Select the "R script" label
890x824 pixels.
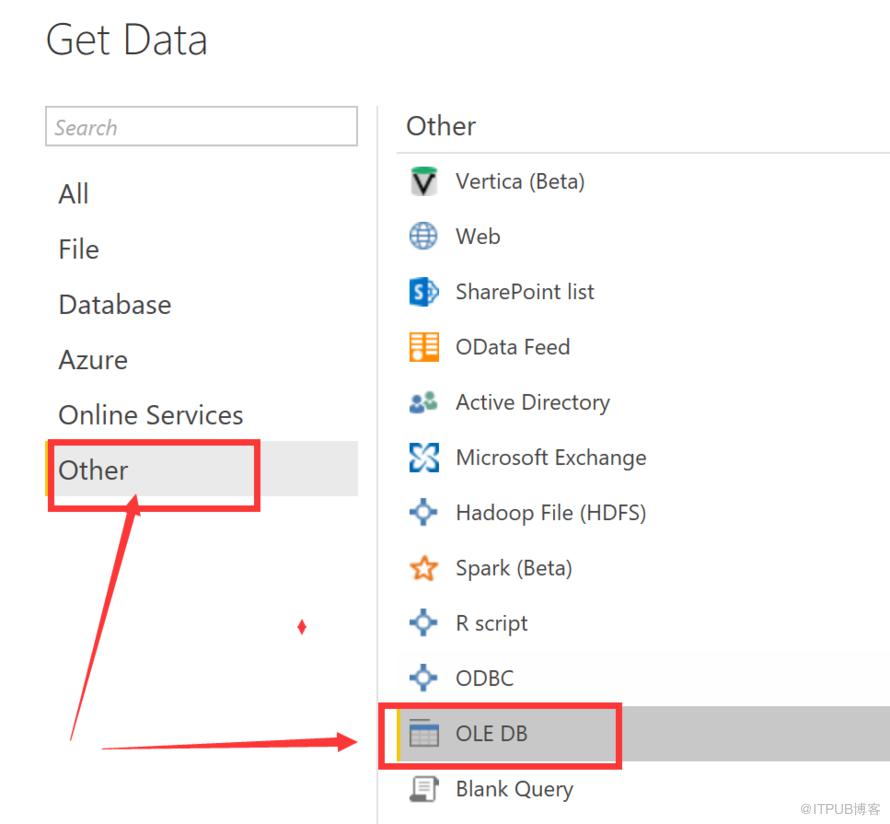(x=492, y=623)
